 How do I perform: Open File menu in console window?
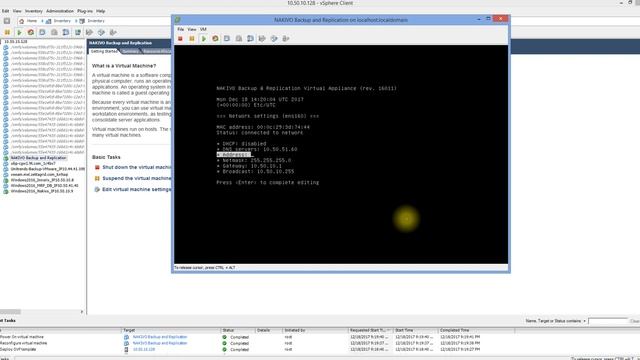pos(180,29)
